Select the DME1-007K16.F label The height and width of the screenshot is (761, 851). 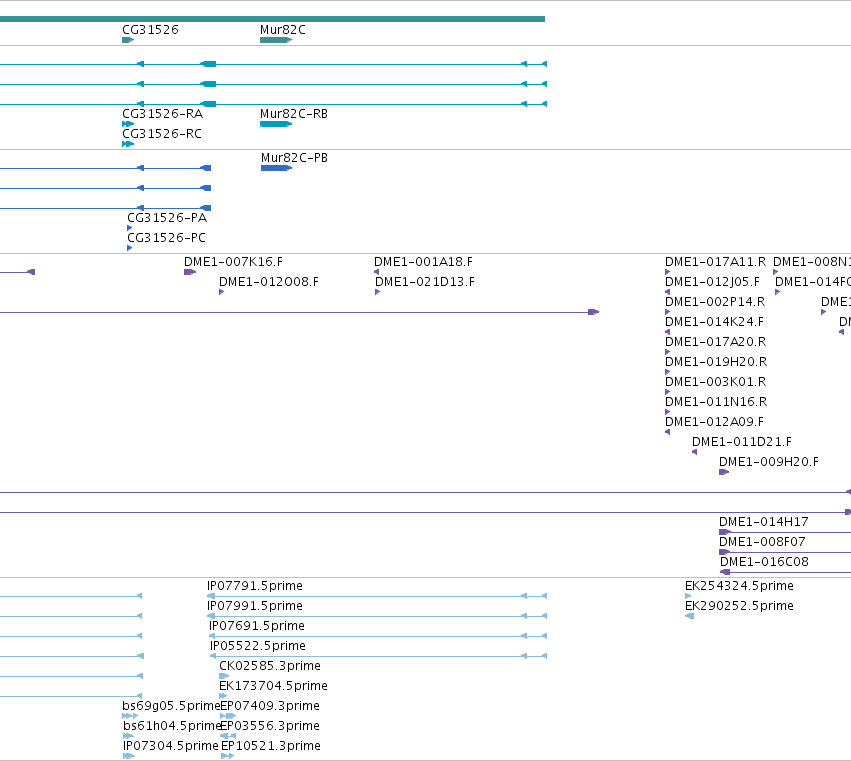tap(233, 262)
